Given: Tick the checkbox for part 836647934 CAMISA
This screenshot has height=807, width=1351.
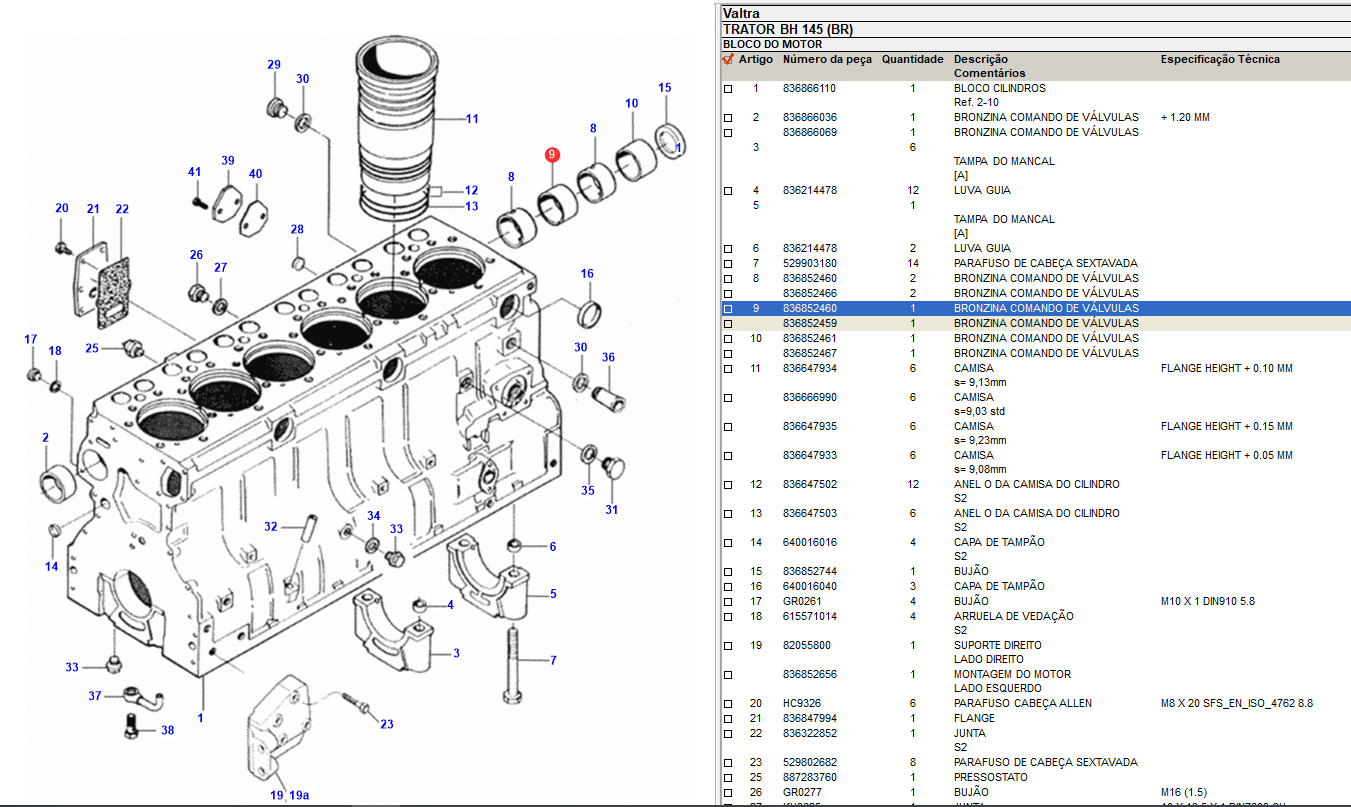Looking at the screenshot, I should point(728,369).
